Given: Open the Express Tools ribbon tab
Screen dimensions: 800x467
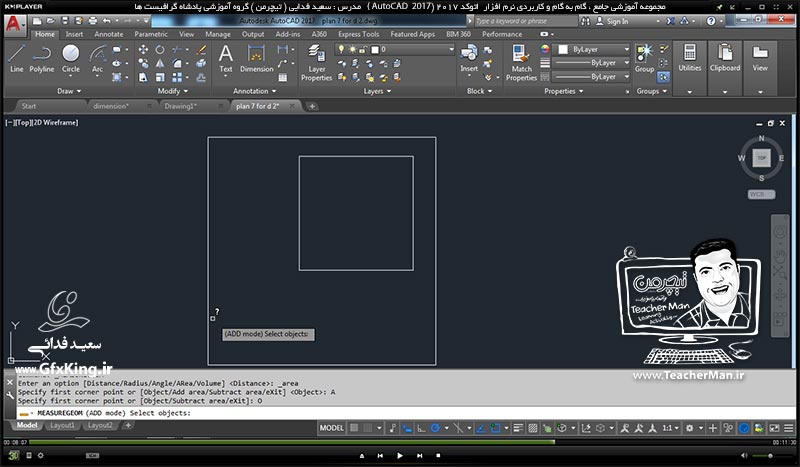Looking at the screenshot, I should (x=359, y=34).
